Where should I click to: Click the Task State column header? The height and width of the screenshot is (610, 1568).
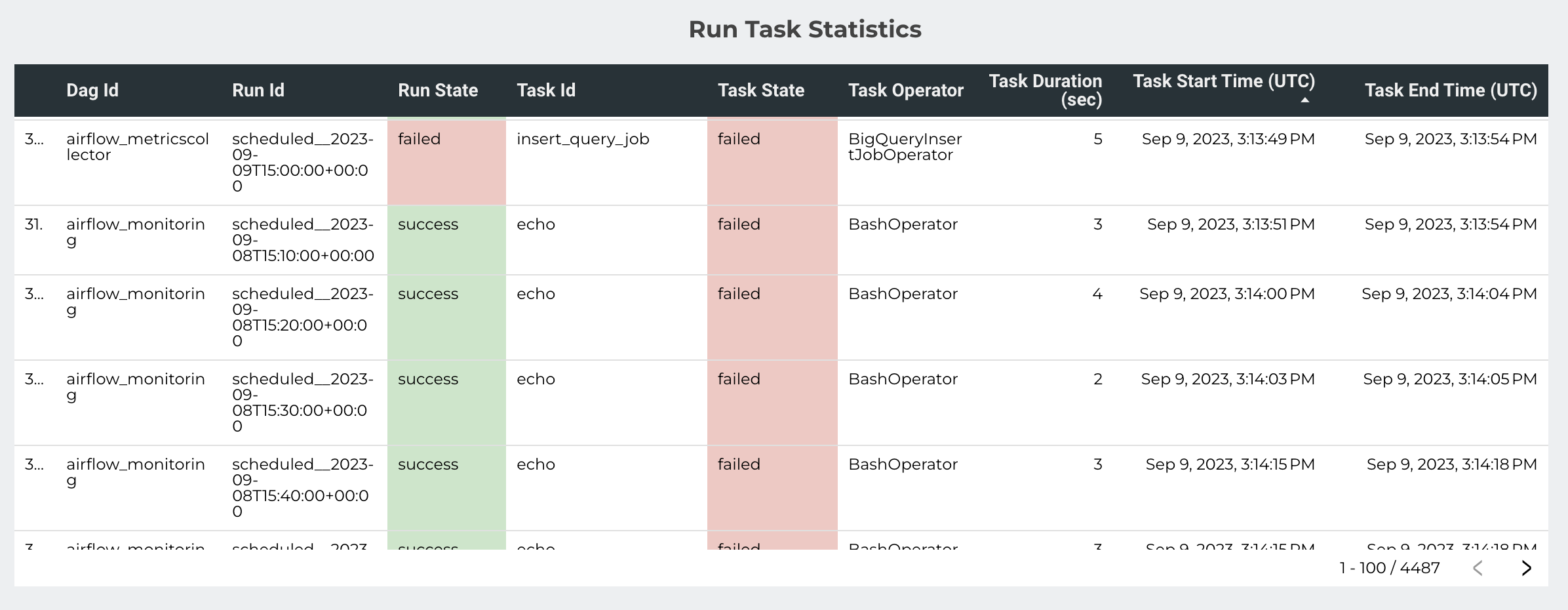click(760, 91)
